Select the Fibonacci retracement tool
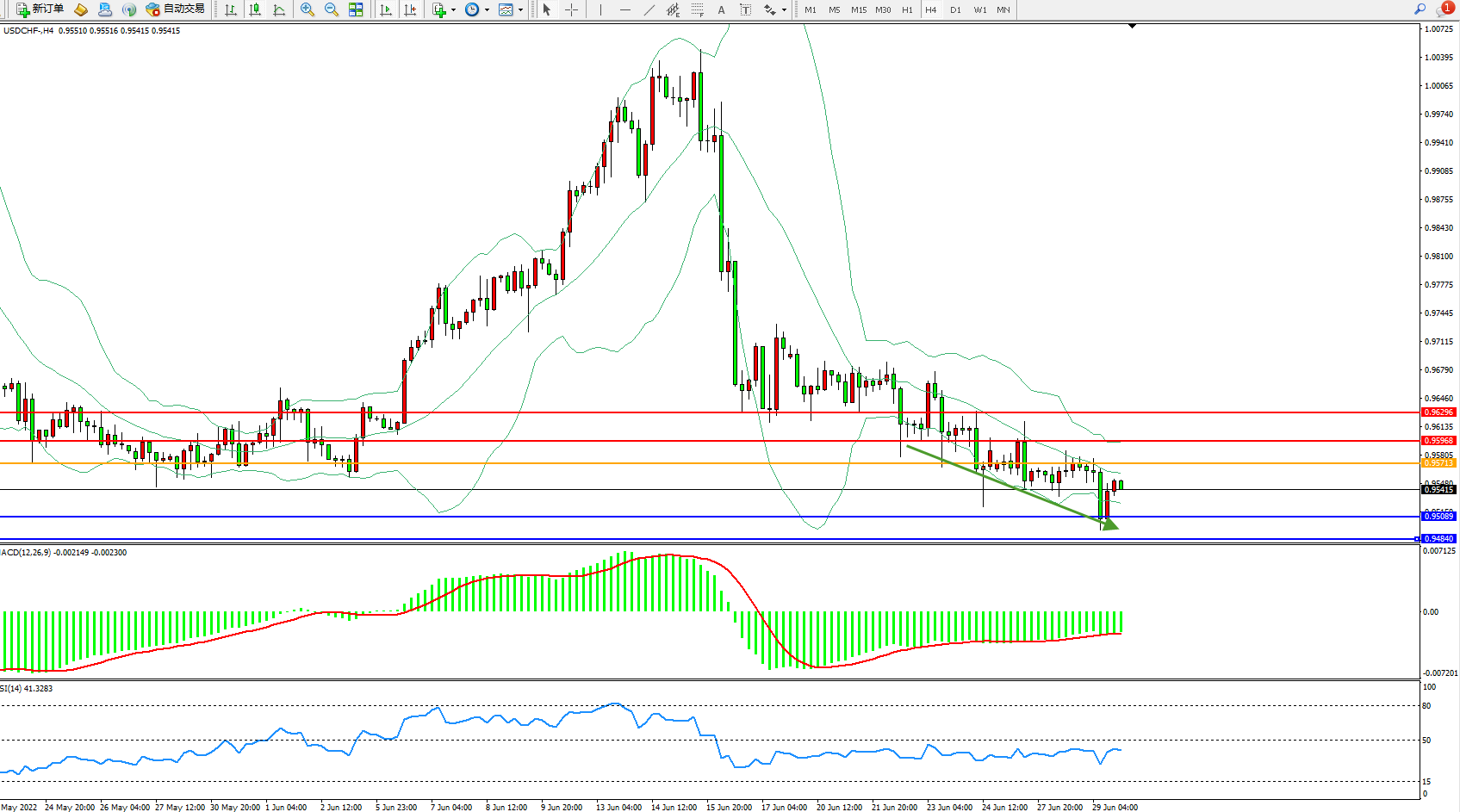The height and width of the screenshot is (812, 1460). point(697,9)
